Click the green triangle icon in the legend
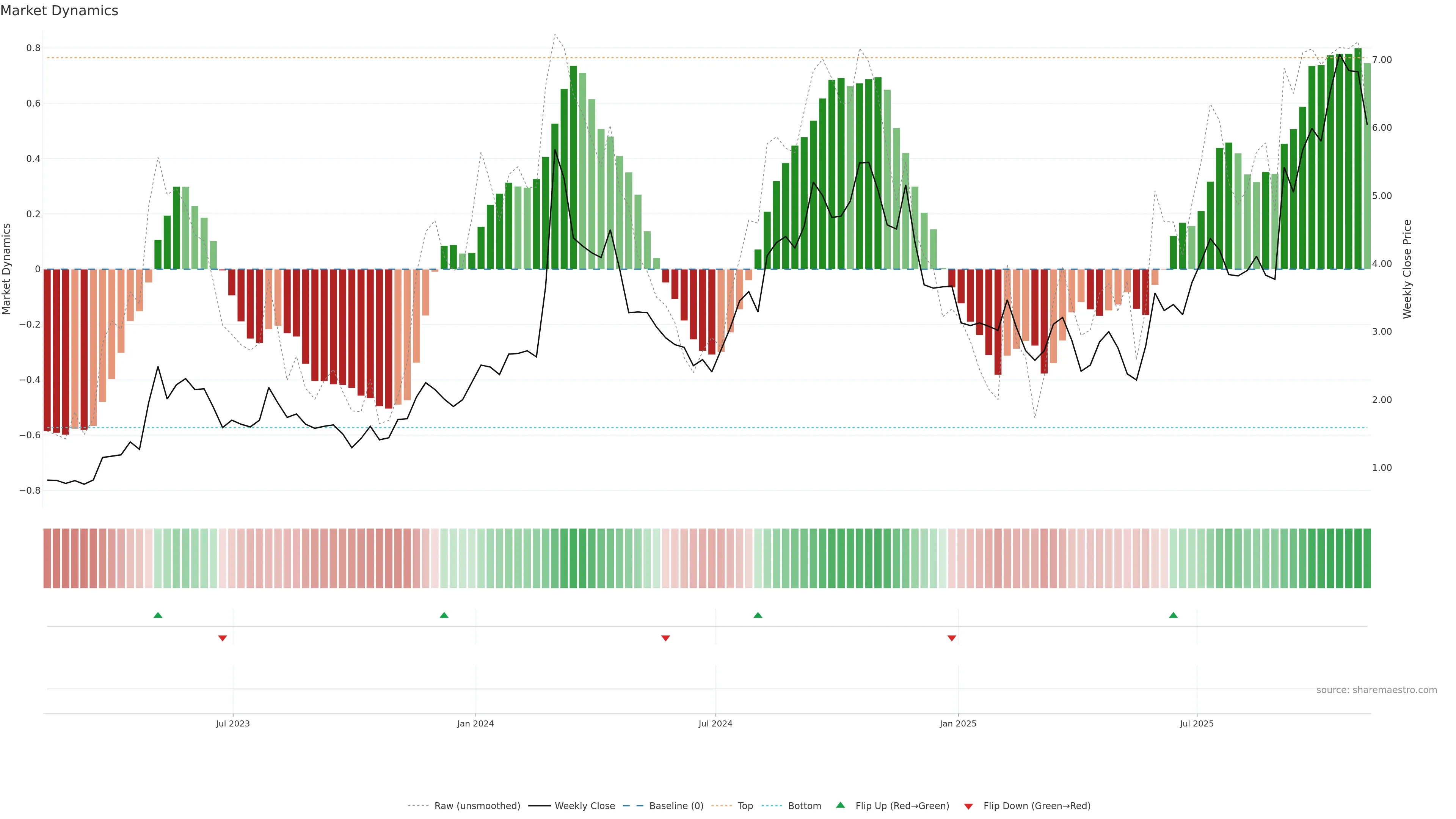Viewport: 1456px width, 819px height. coord(841,805)
